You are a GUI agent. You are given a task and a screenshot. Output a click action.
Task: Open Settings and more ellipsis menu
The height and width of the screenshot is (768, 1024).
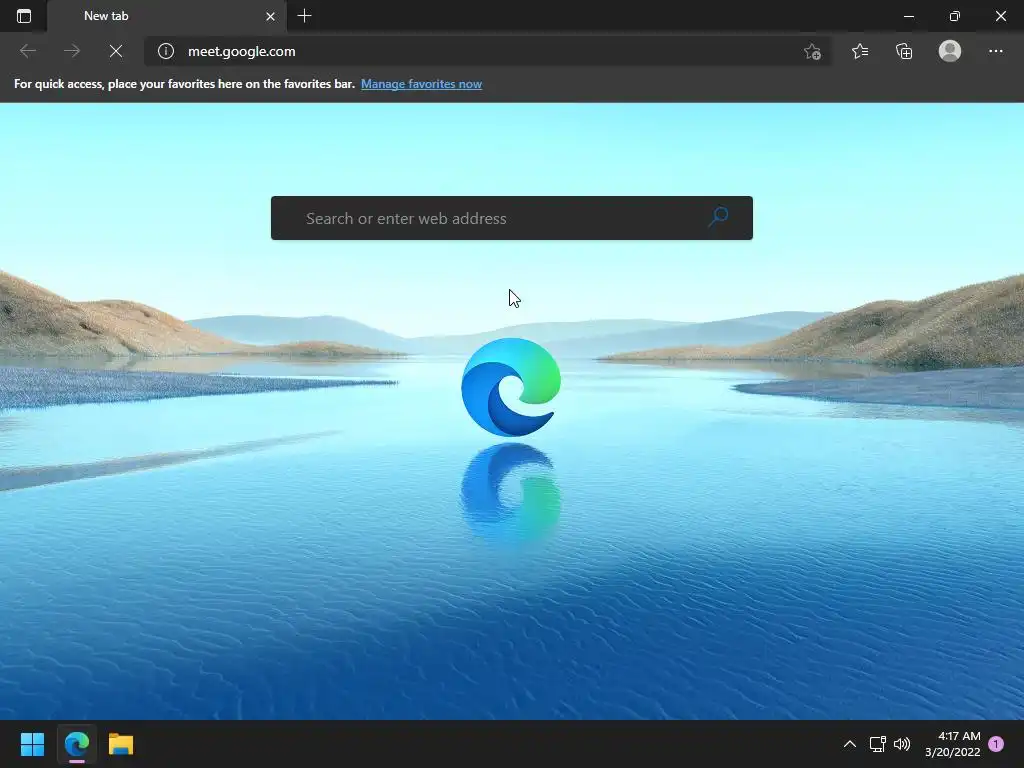995,51
